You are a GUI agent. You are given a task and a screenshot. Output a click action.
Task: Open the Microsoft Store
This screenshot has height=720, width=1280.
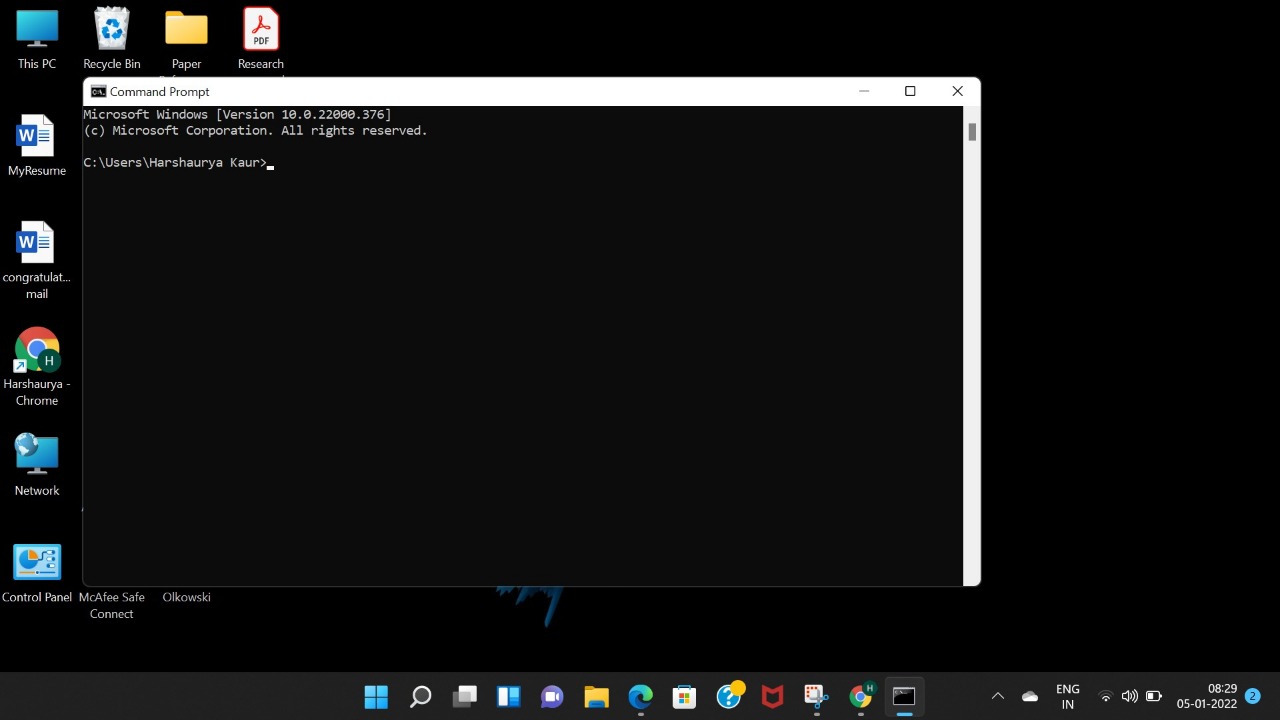pyautogui.click(x=684, y=696)
